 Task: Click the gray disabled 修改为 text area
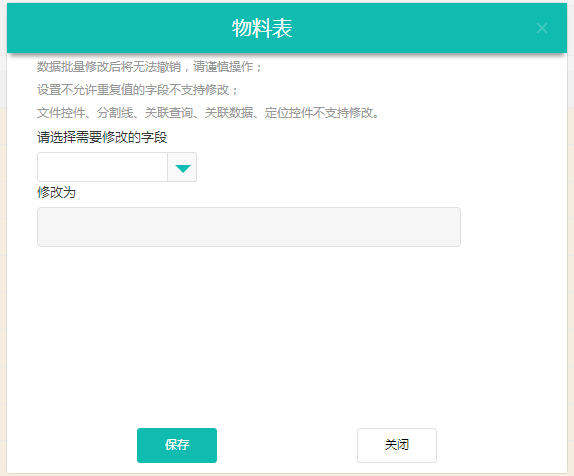[249, 227]
